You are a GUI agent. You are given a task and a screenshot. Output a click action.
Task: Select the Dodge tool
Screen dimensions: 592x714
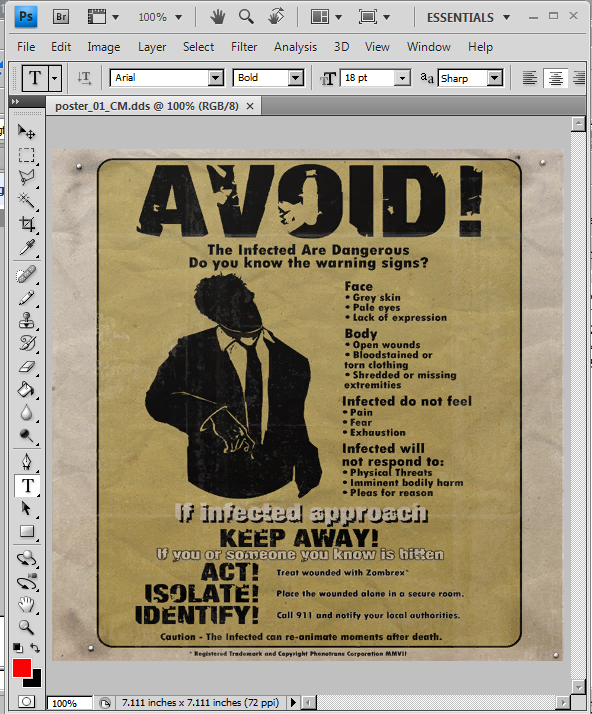pyautogui.click(x=26, y=436)
